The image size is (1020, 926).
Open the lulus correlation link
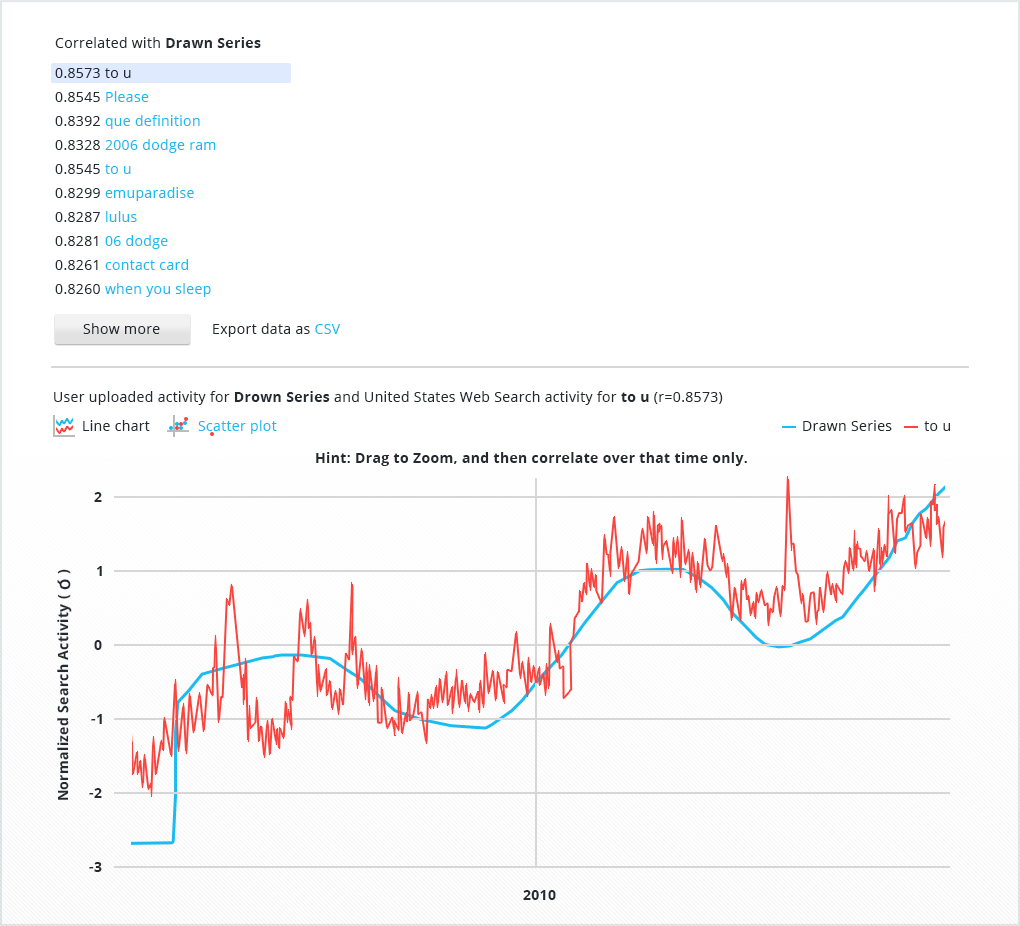(121, 217)
